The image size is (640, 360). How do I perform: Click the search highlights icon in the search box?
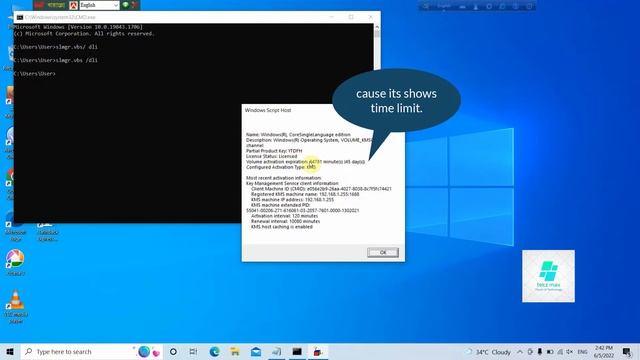click(x=149, y=351)
